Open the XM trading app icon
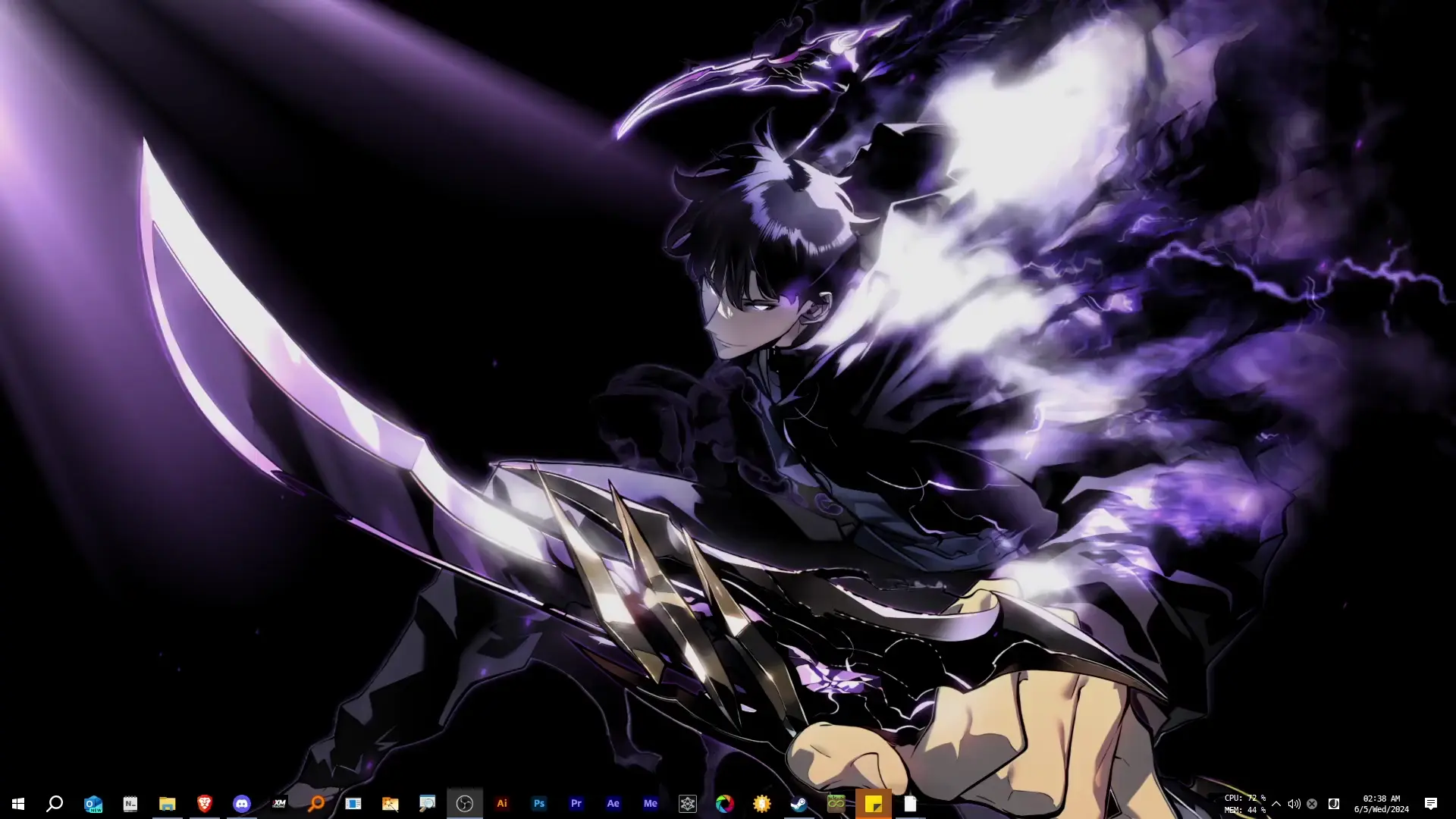 point(278,803)
